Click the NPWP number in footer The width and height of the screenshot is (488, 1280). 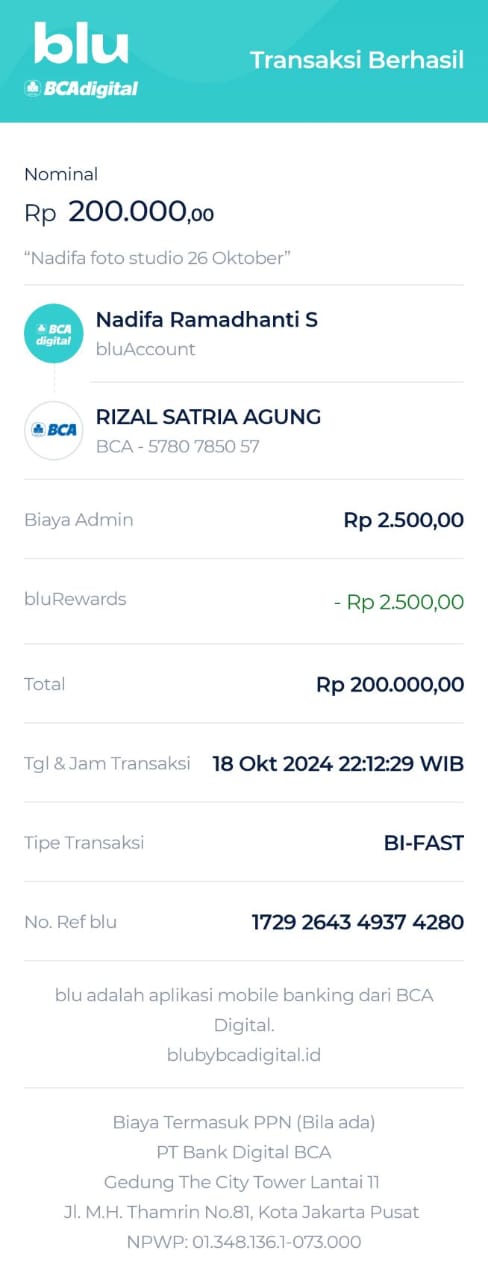[x=244, y=1242]
